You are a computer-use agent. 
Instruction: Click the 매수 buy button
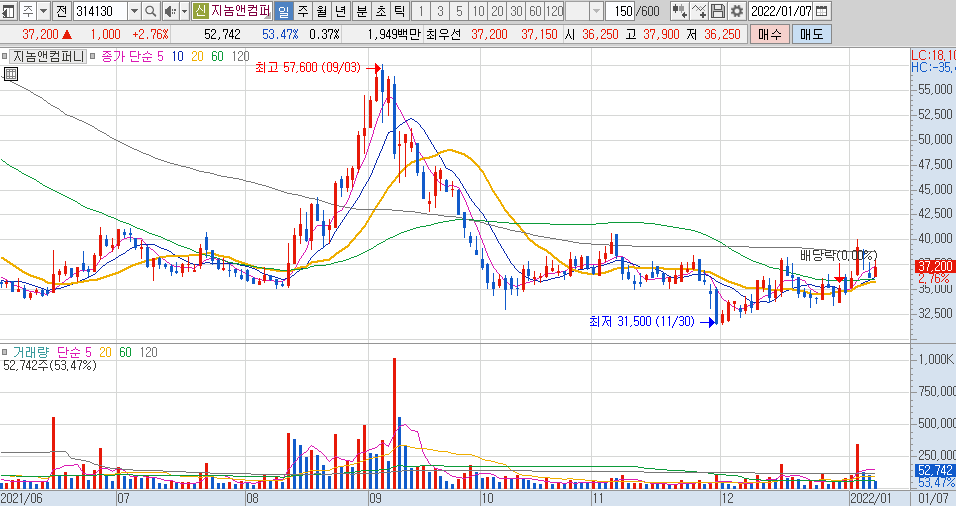point(769,34)
